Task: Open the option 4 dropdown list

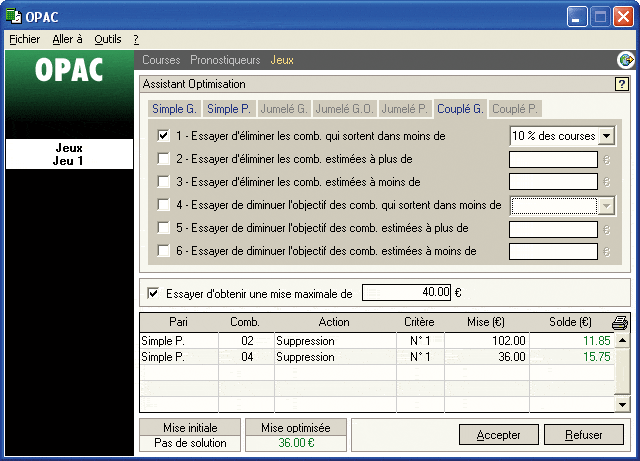Action: [606, 205]
